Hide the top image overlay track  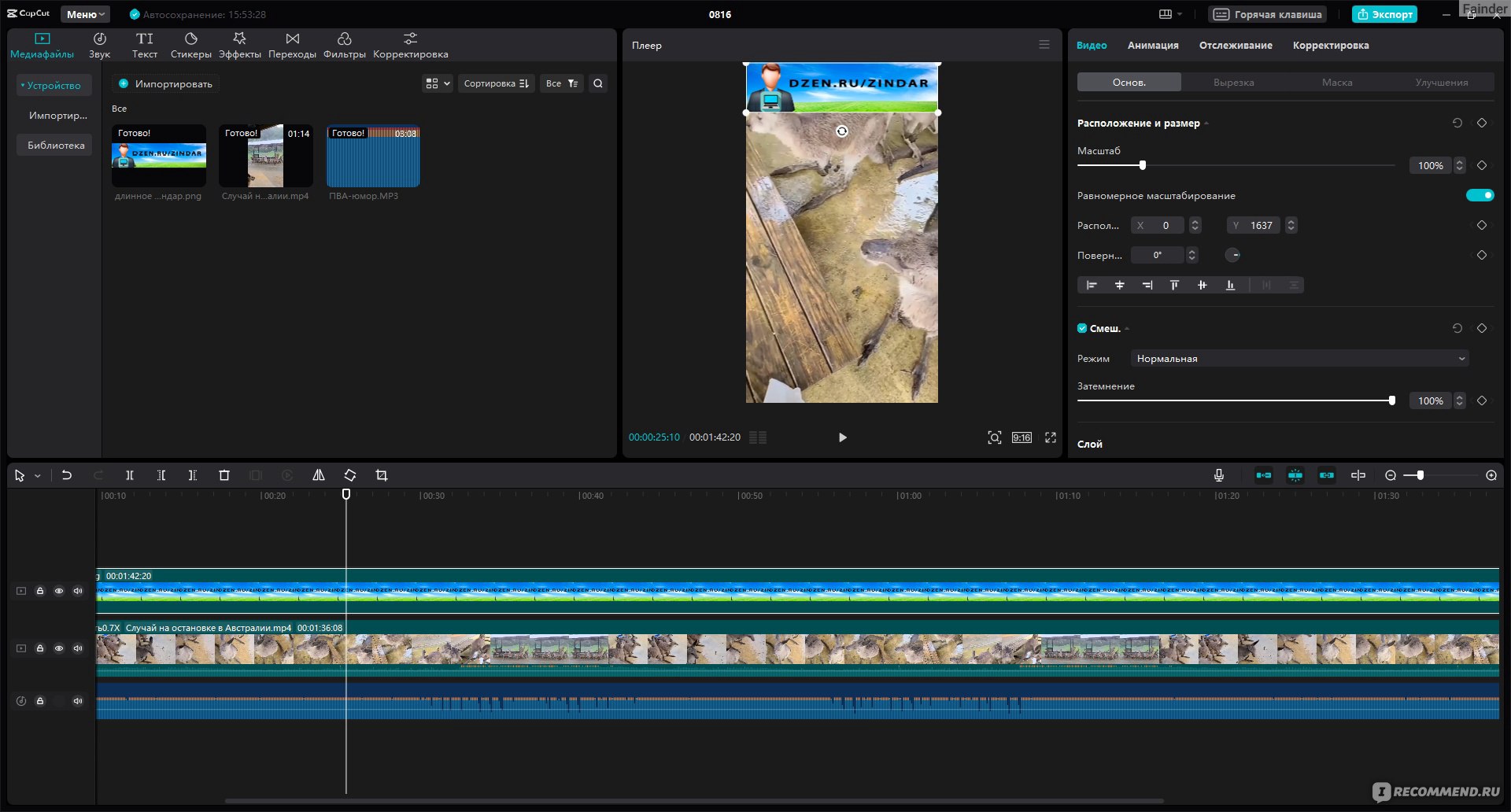(59, 591)
